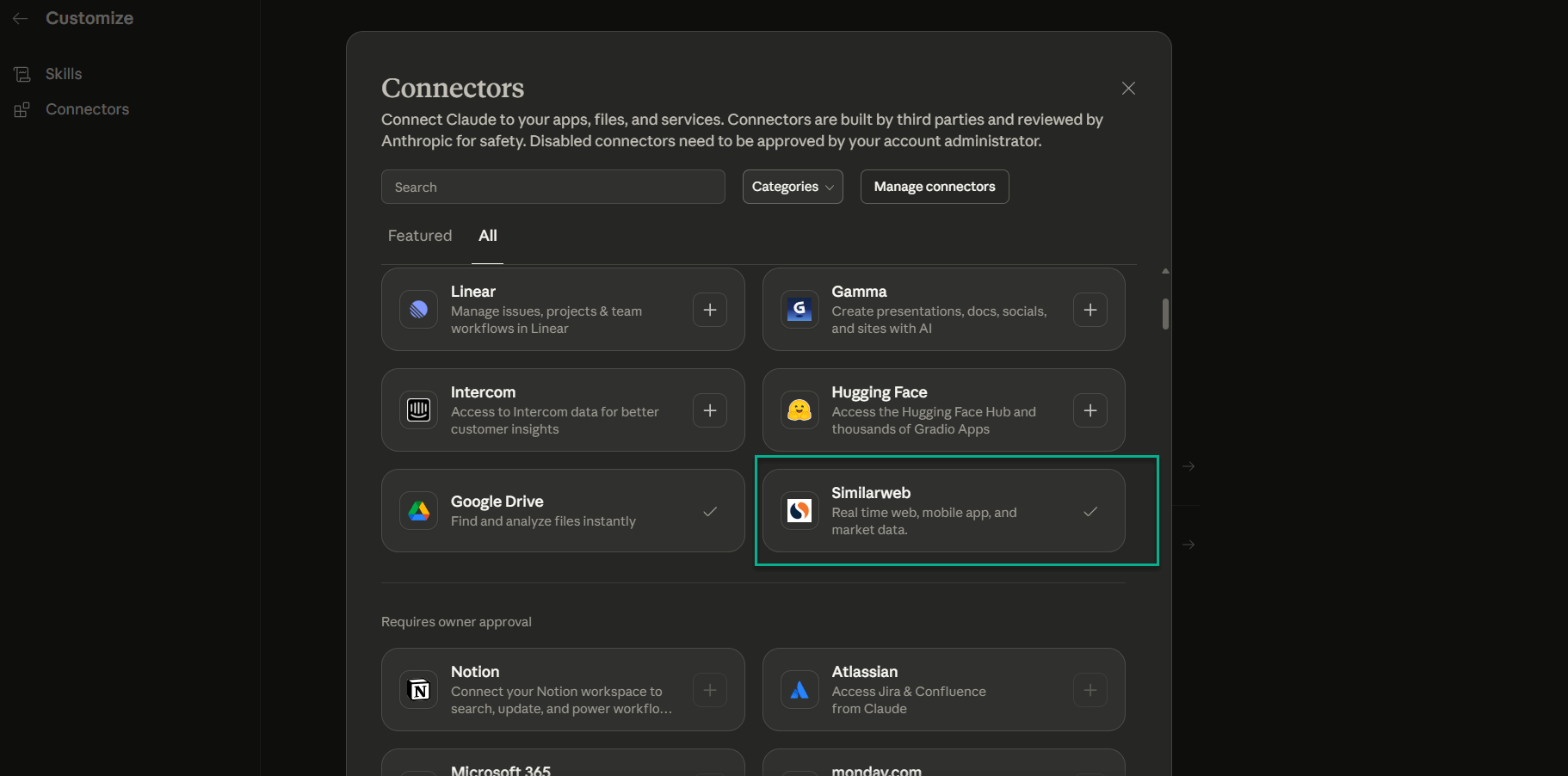Select the All tab
1568x776 pixels.
(488, 236)
